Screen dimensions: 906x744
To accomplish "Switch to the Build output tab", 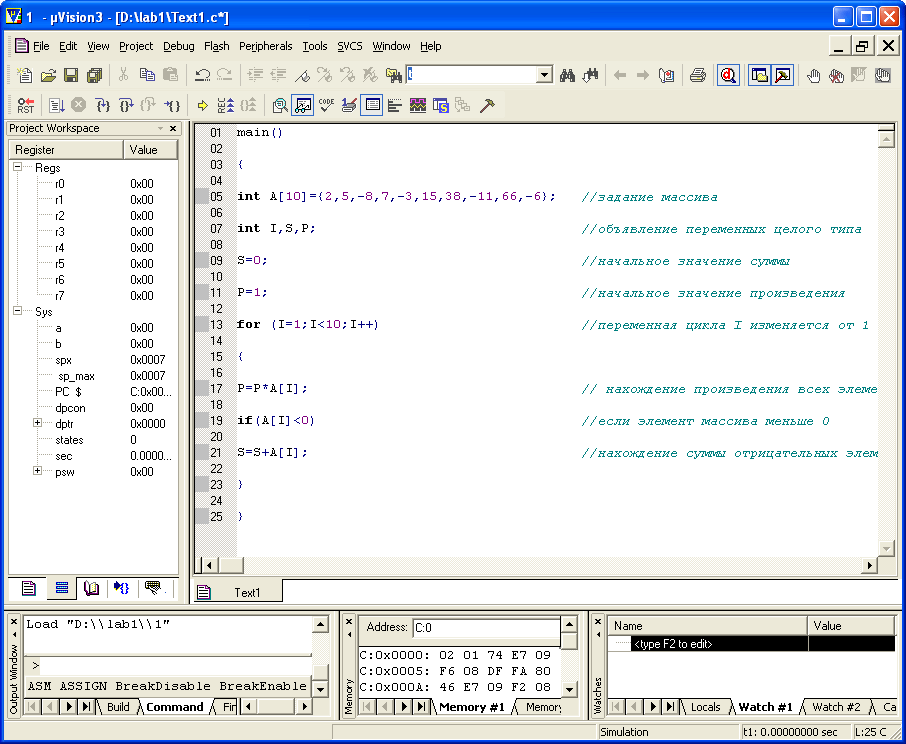I will (118, 707).
